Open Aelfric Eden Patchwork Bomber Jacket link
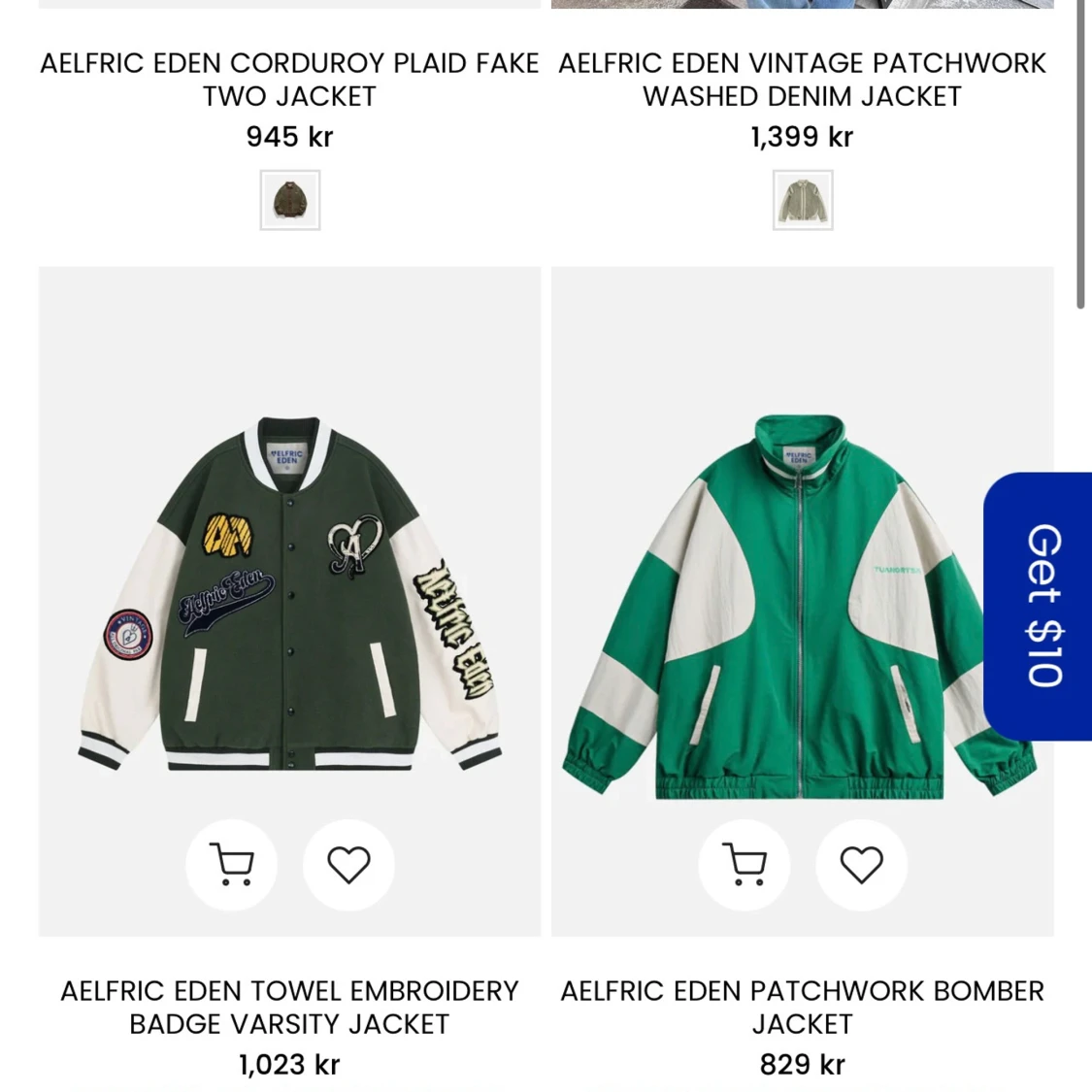 [803, 1007]
